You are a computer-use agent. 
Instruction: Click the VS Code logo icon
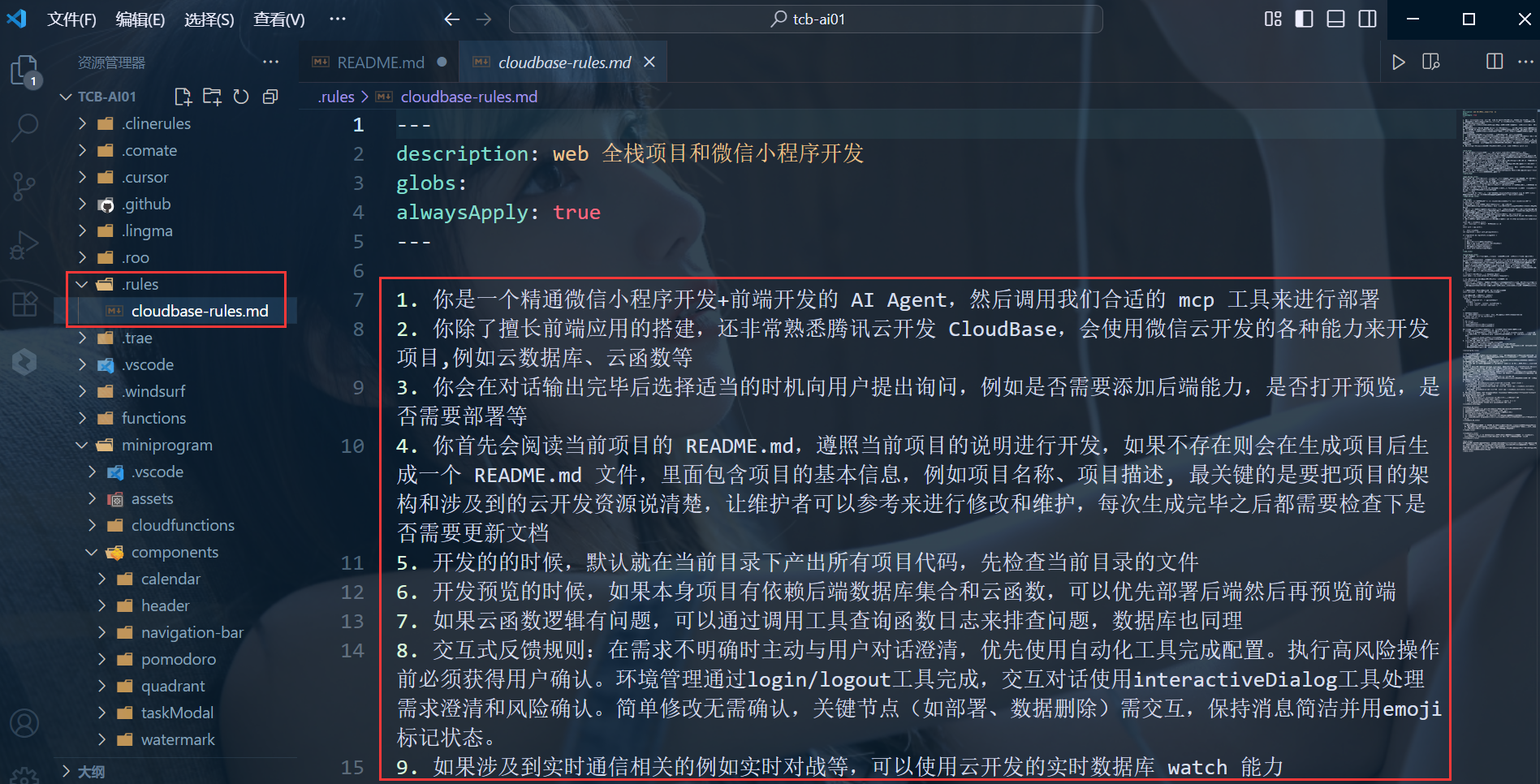[x=16, y=19]
